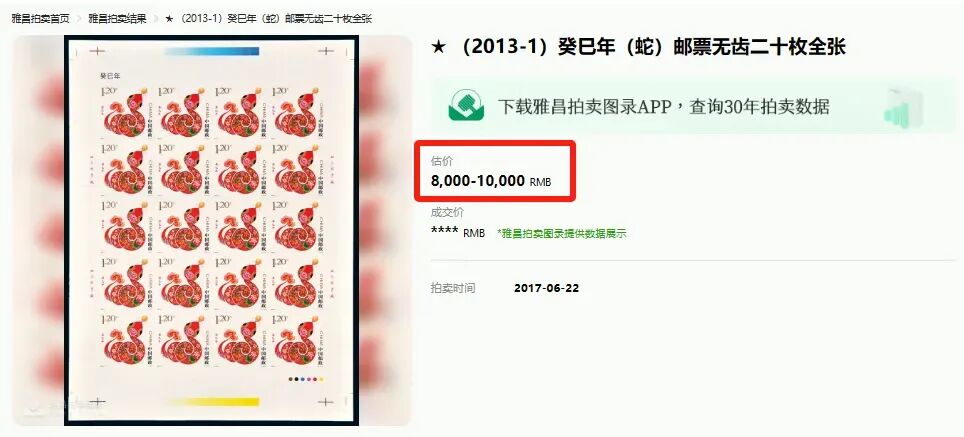Open the snake stamp sheet image
This screenshot has width=964, height=437.
[211, 230]
